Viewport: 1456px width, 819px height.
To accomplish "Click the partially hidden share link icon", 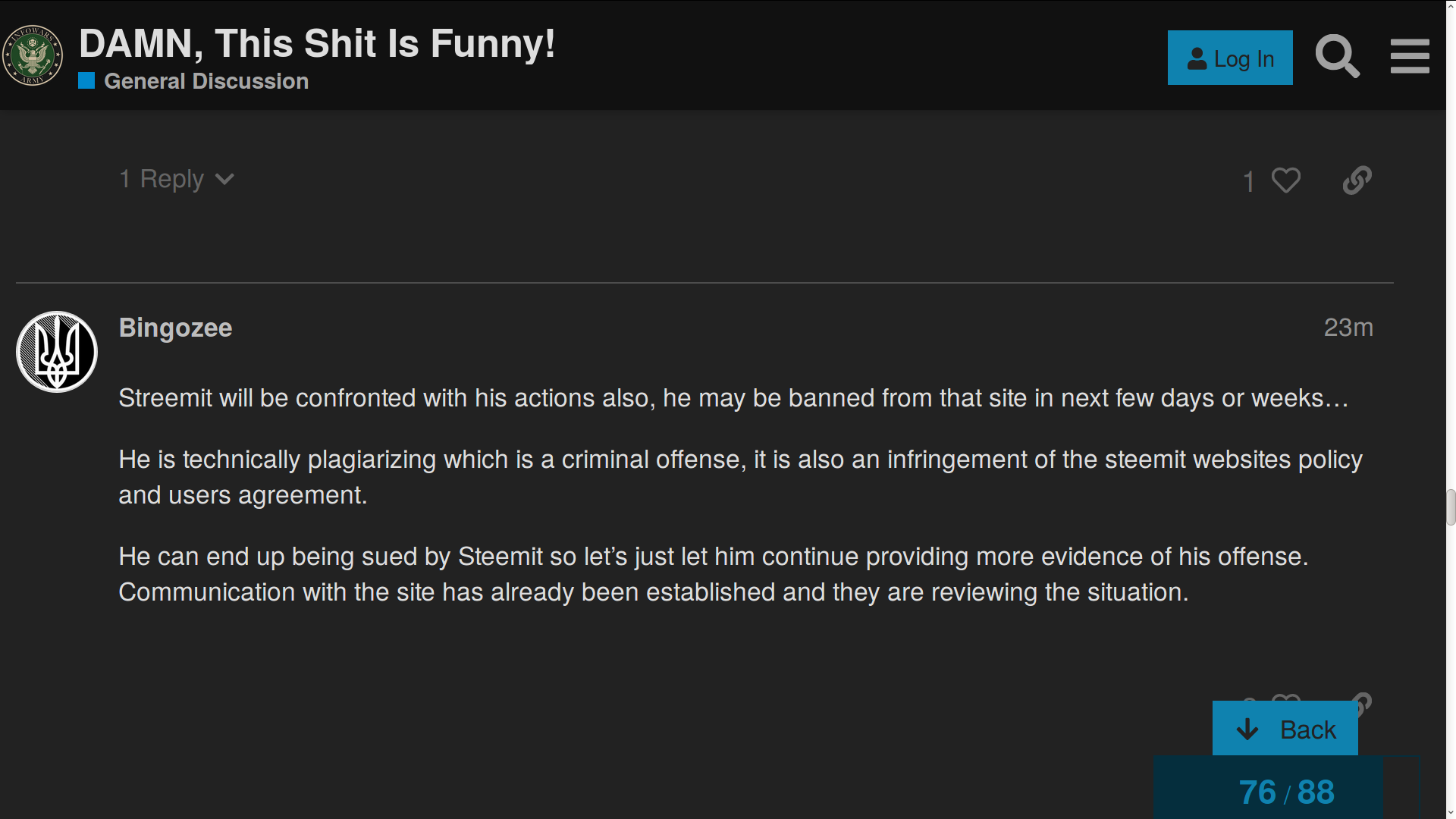I will point(1363,701).
